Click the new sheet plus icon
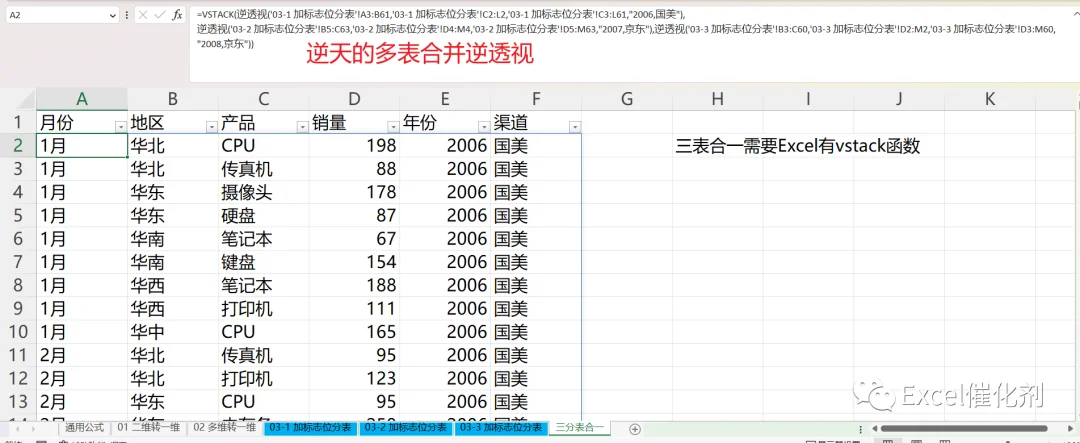Image resolution: width=1080 pixels, height=443 pixels. 635,429
